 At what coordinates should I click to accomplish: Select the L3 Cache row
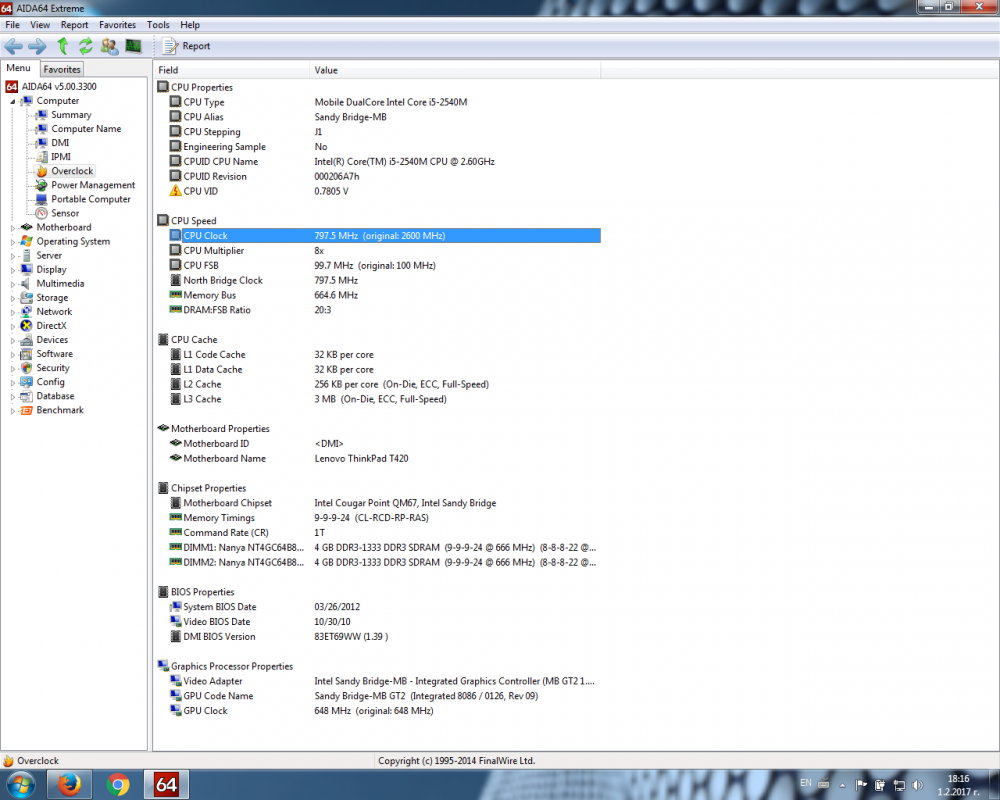coord(385,399)
